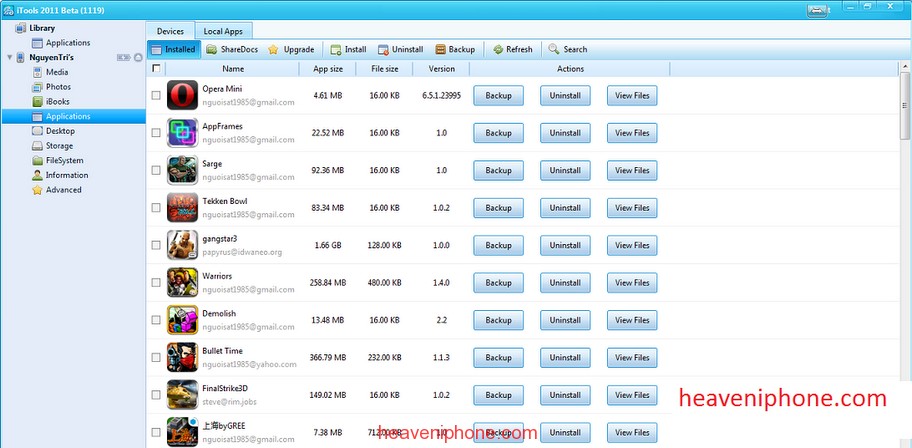The width and height of the screenshot is (912, 448).
Task: Check the AppFrames row checkbox
Action: click(156, 133)
